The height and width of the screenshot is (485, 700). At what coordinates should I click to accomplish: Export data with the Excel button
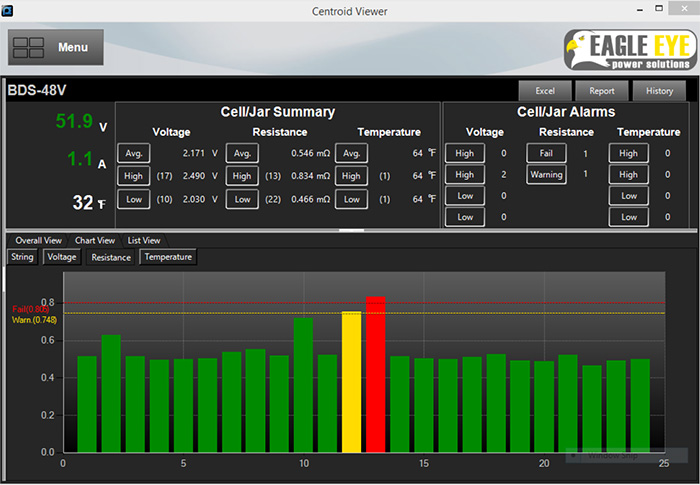(545, 91)
